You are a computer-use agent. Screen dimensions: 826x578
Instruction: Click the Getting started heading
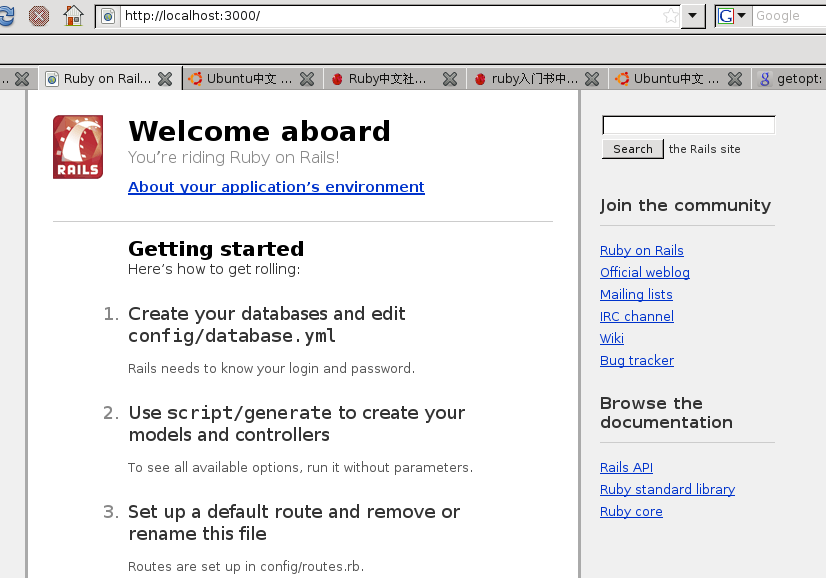[x=216, y=249]
